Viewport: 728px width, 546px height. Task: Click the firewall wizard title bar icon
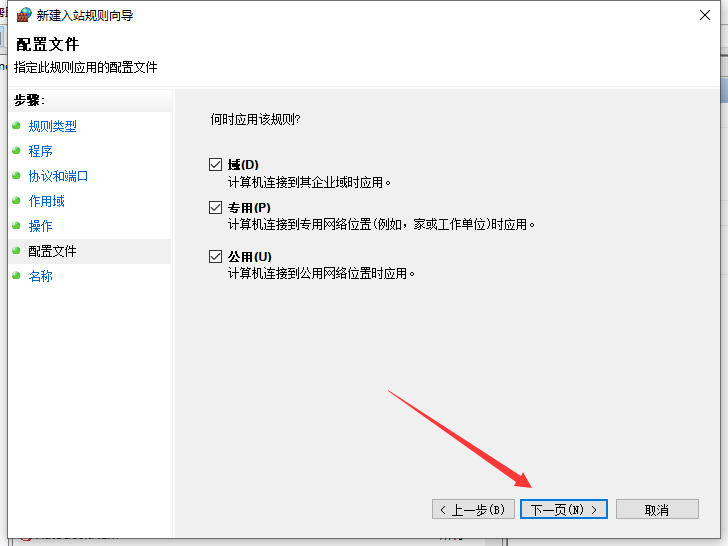[x=24, y=15]
